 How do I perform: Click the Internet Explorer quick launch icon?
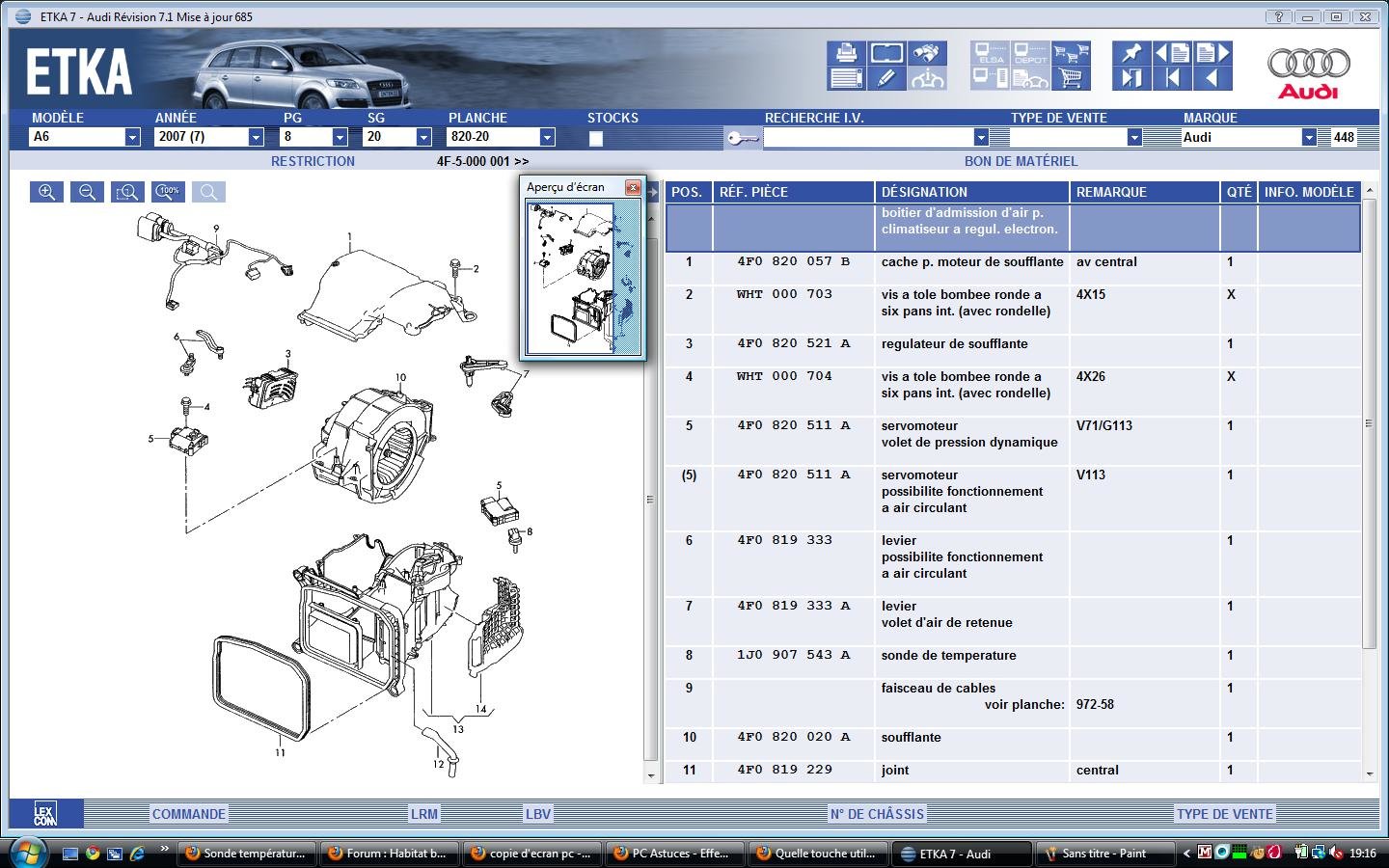pyautogui.click(x=137, y=854)
